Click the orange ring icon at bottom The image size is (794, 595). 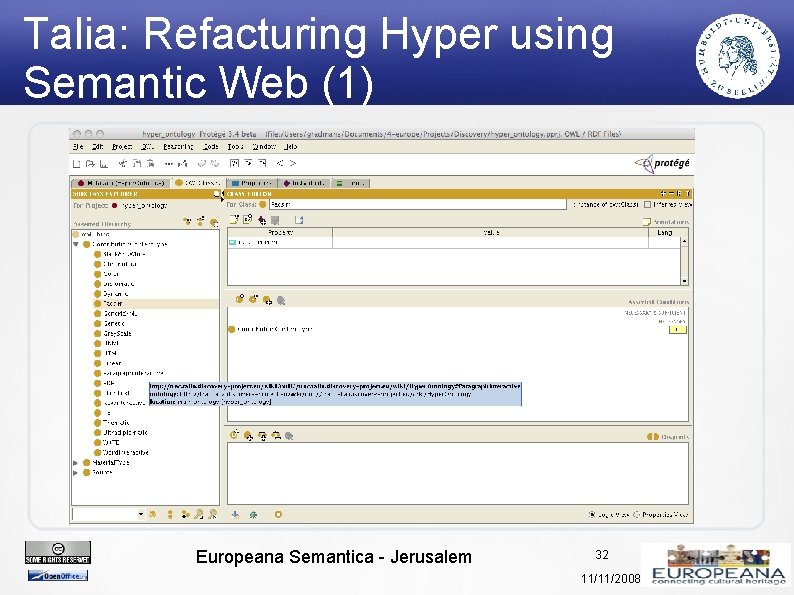[x=278, y=514]
